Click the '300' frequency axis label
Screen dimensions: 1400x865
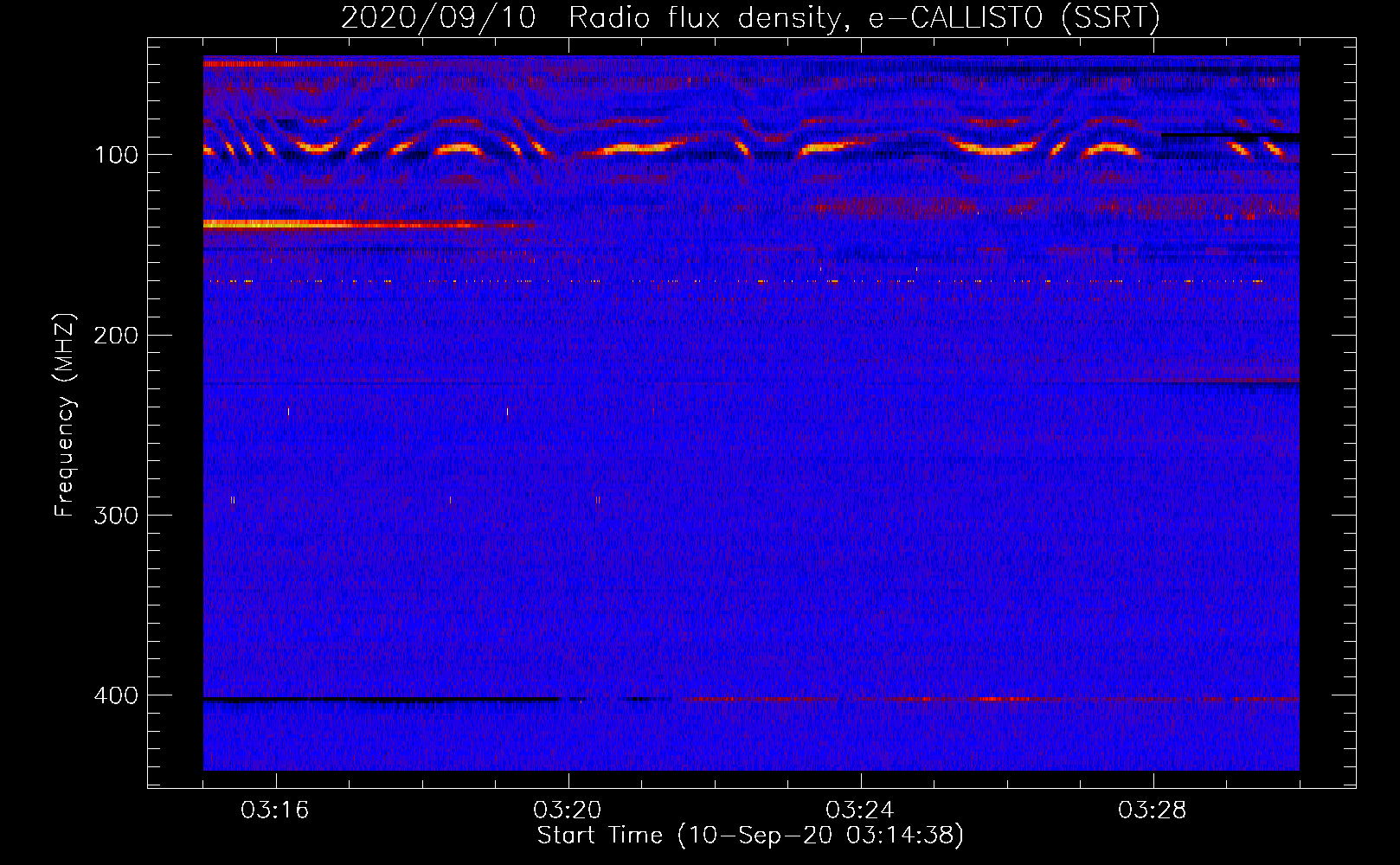[x=116, y=516]
